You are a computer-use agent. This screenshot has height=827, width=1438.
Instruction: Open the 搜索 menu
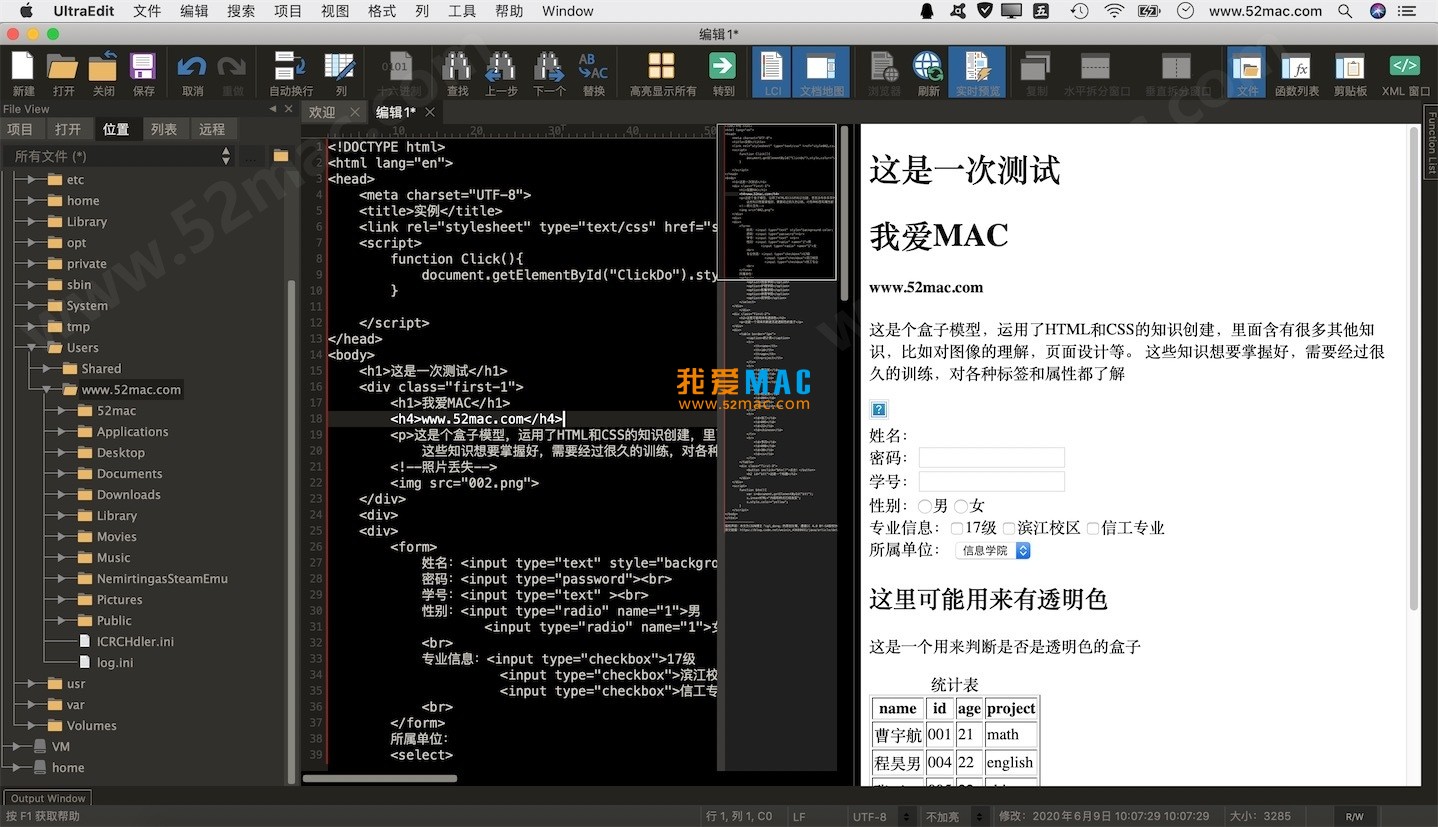tap(241, 11)
